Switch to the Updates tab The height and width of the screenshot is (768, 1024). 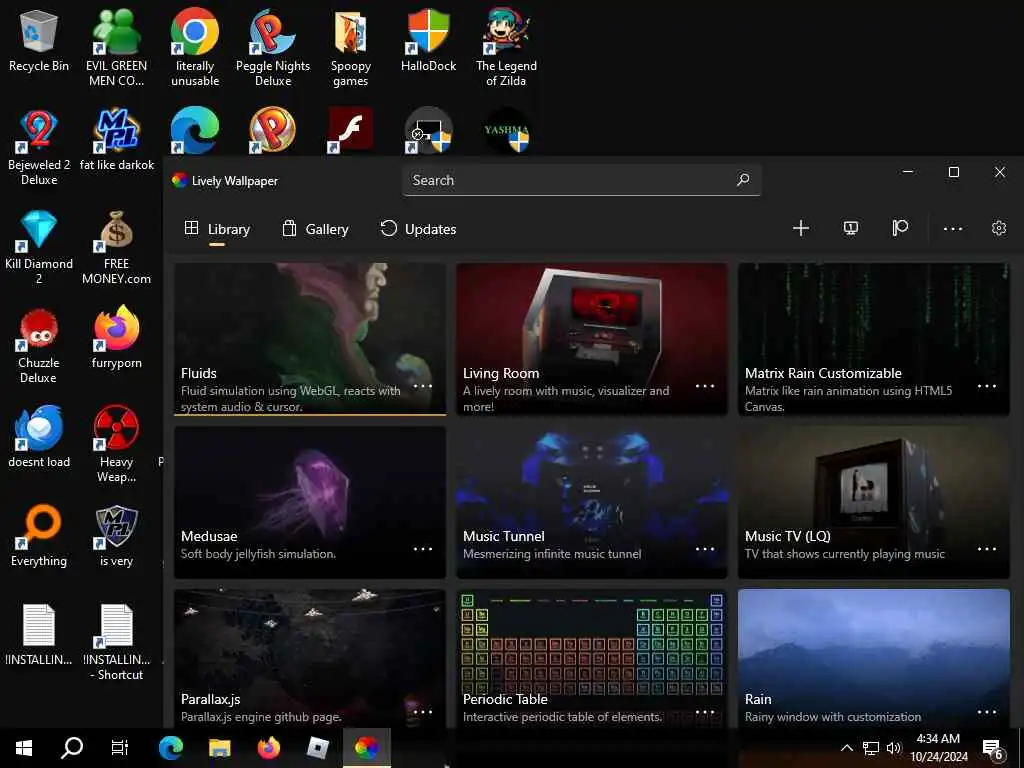point(418,229)
